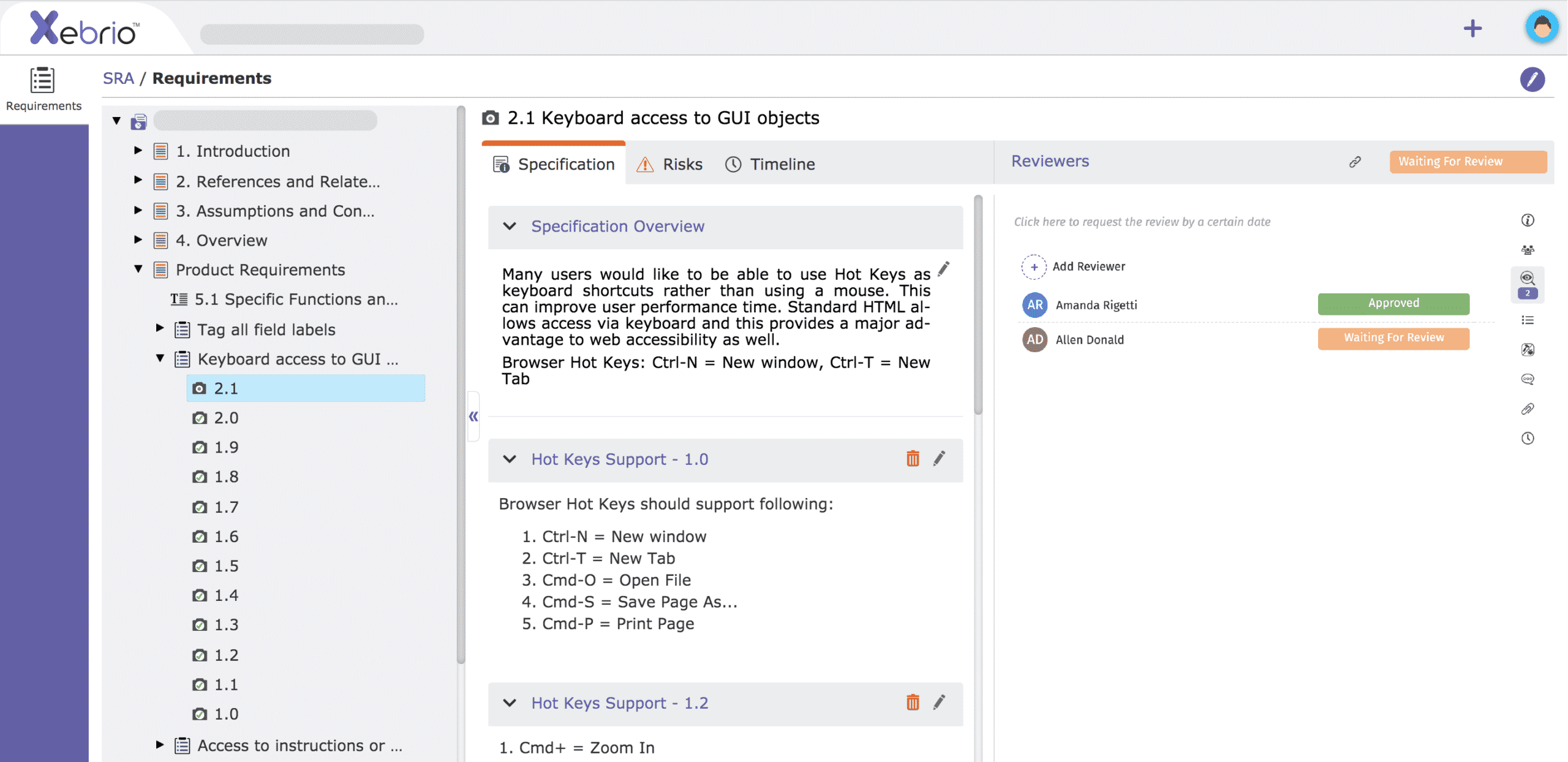Select version 1.5 in the tree
Viewport: 1568px width, 762px height.
[216, 566]
